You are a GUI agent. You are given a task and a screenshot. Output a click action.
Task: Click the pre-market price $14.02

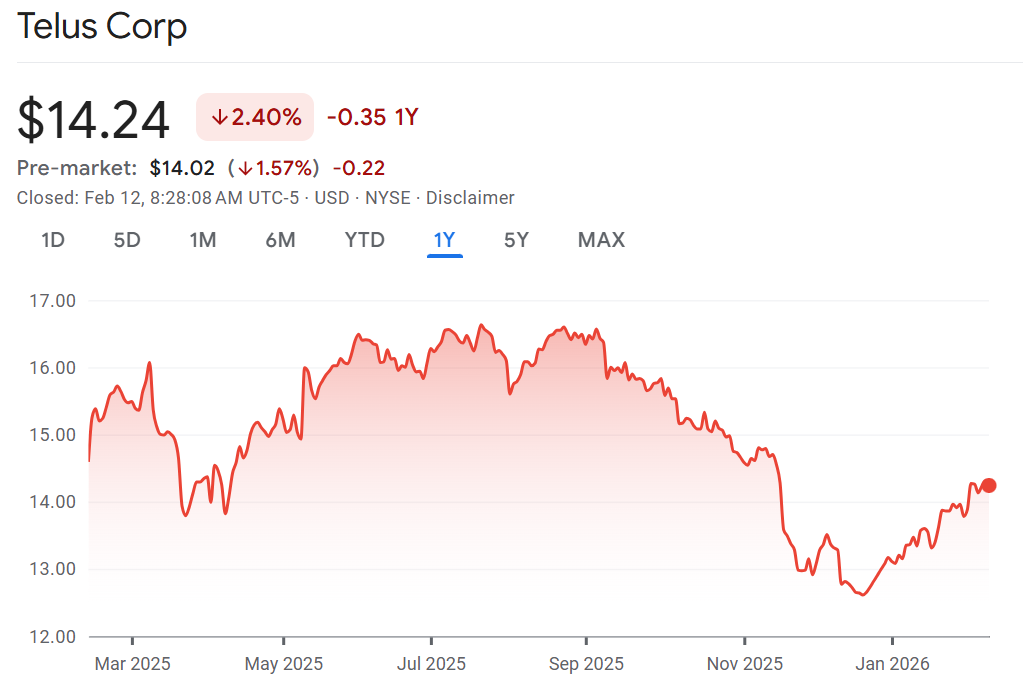point(182,168)
